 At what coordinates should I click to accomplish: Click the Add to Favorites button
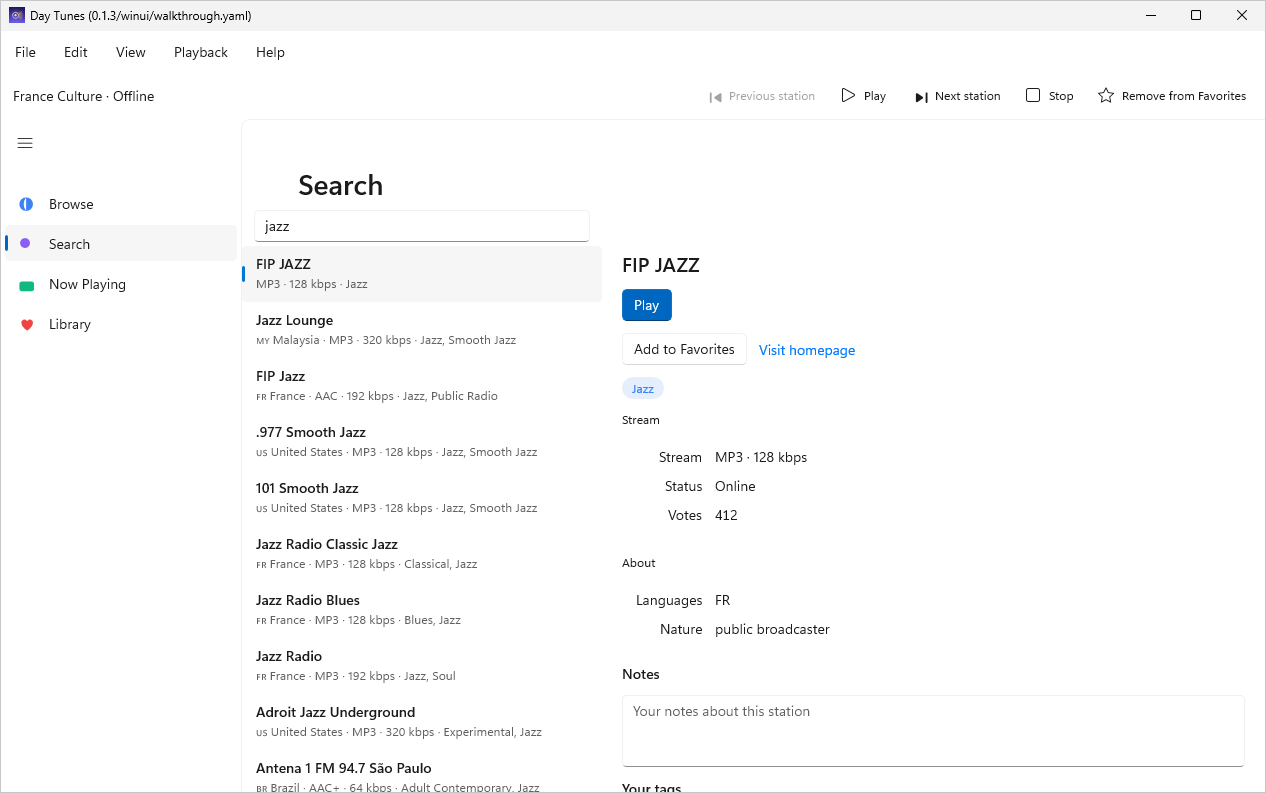coord(684,349)
